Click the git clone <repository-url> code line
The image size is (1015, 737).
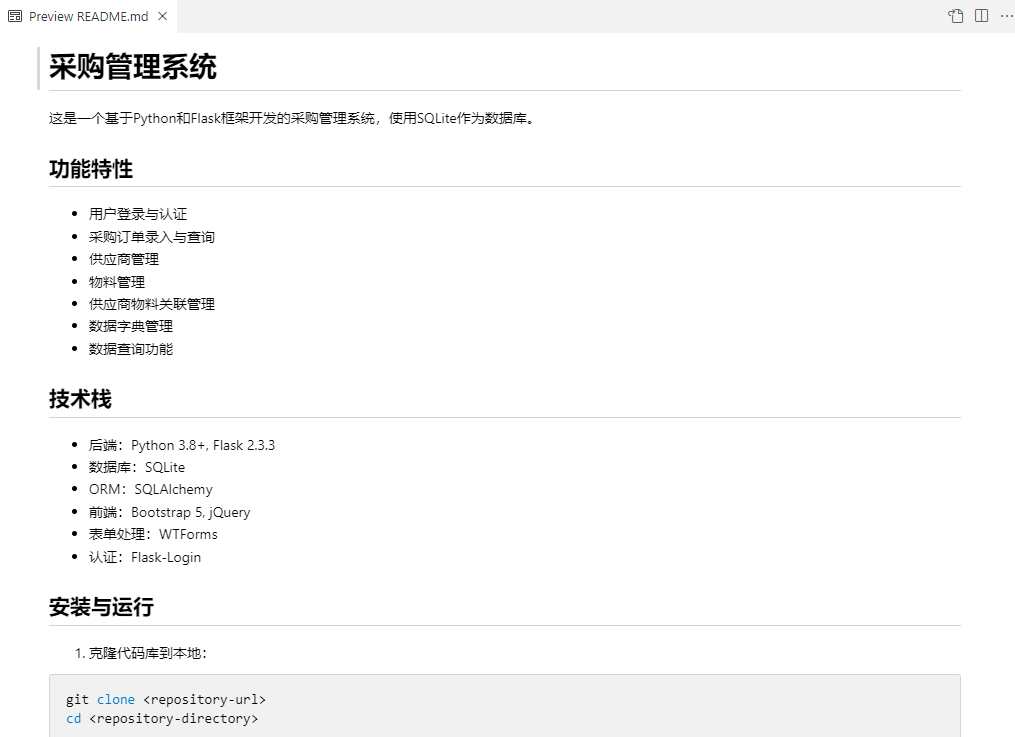coord(166,699)
